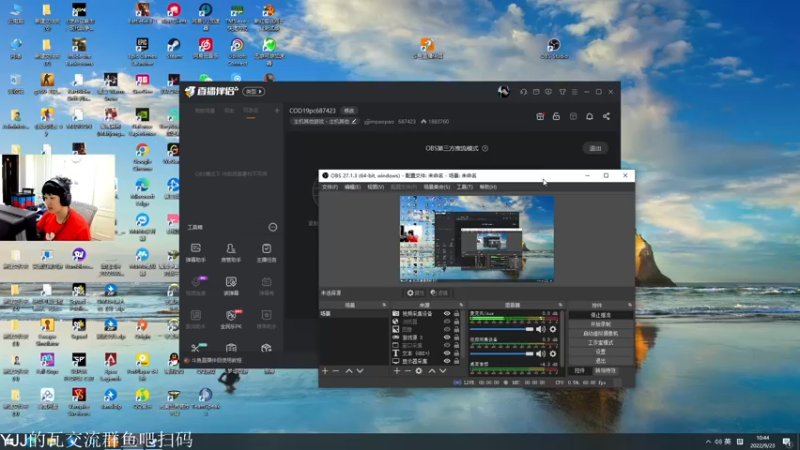Toggle visibility of 窗口采集 source
The height and width of the screenshot is (450, 800).
447,345
